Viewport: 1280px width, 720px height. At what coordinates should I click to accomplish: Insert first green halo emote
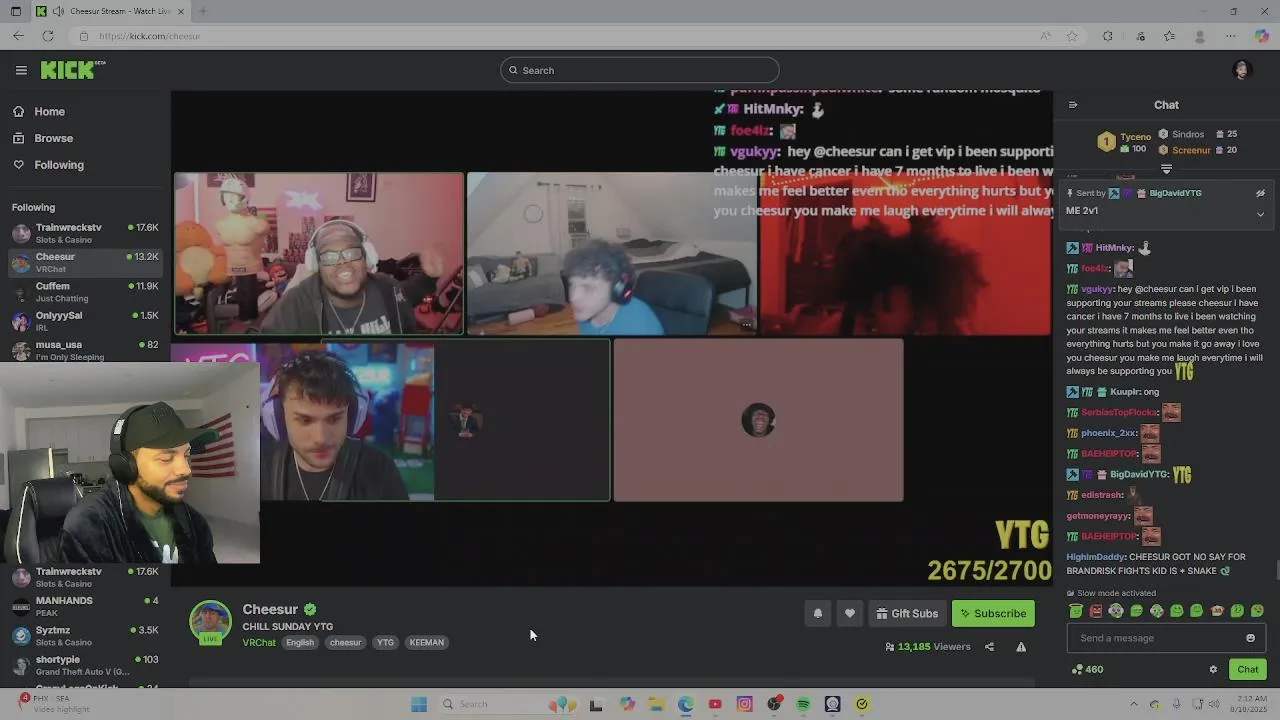pyautogui.click(x=1075, y=611)
